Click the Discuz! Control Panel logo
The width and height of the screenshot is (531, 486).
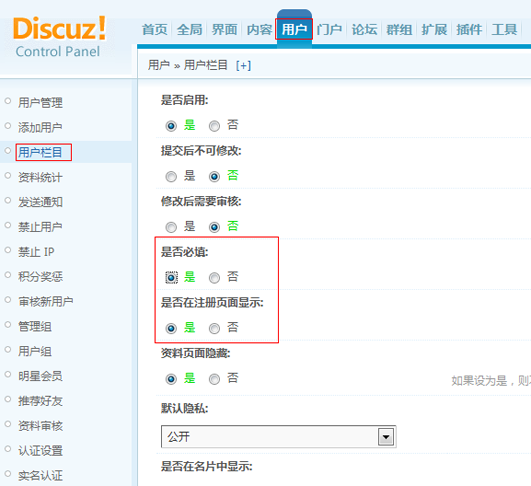[x=59, y=37]
